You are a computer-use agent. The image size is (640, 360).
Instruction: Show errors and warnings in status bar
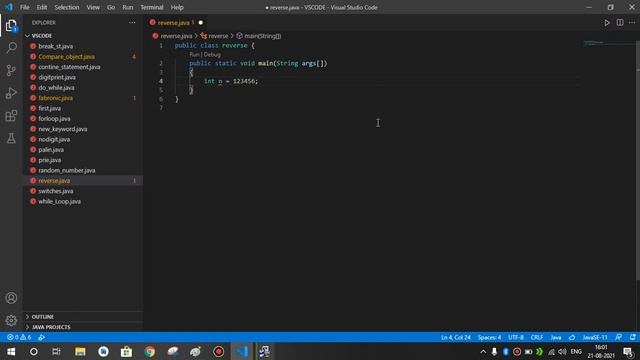(19, 338)
